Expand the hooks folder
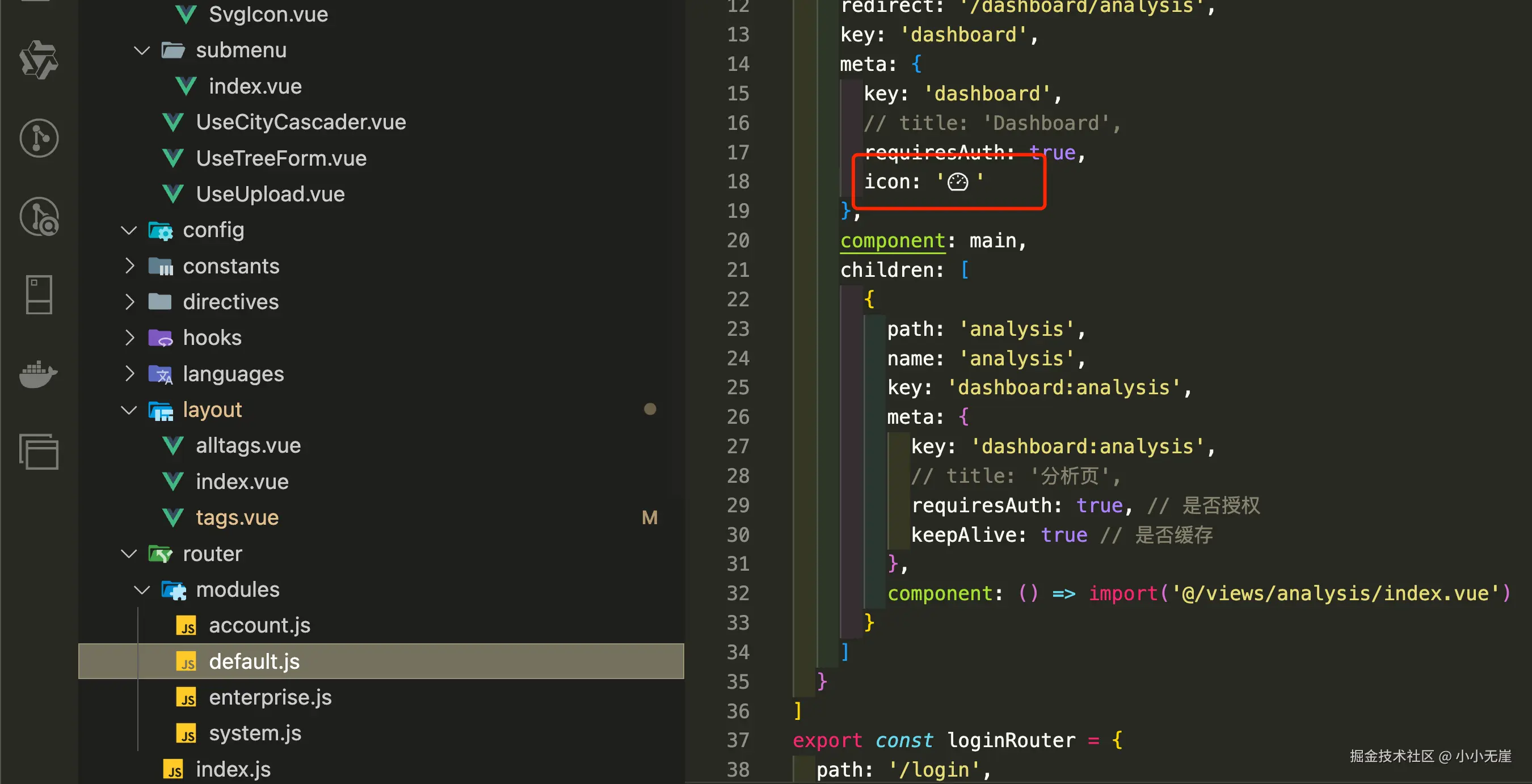Viewport: 1532px width, 784px height. (x=129, y=338)
